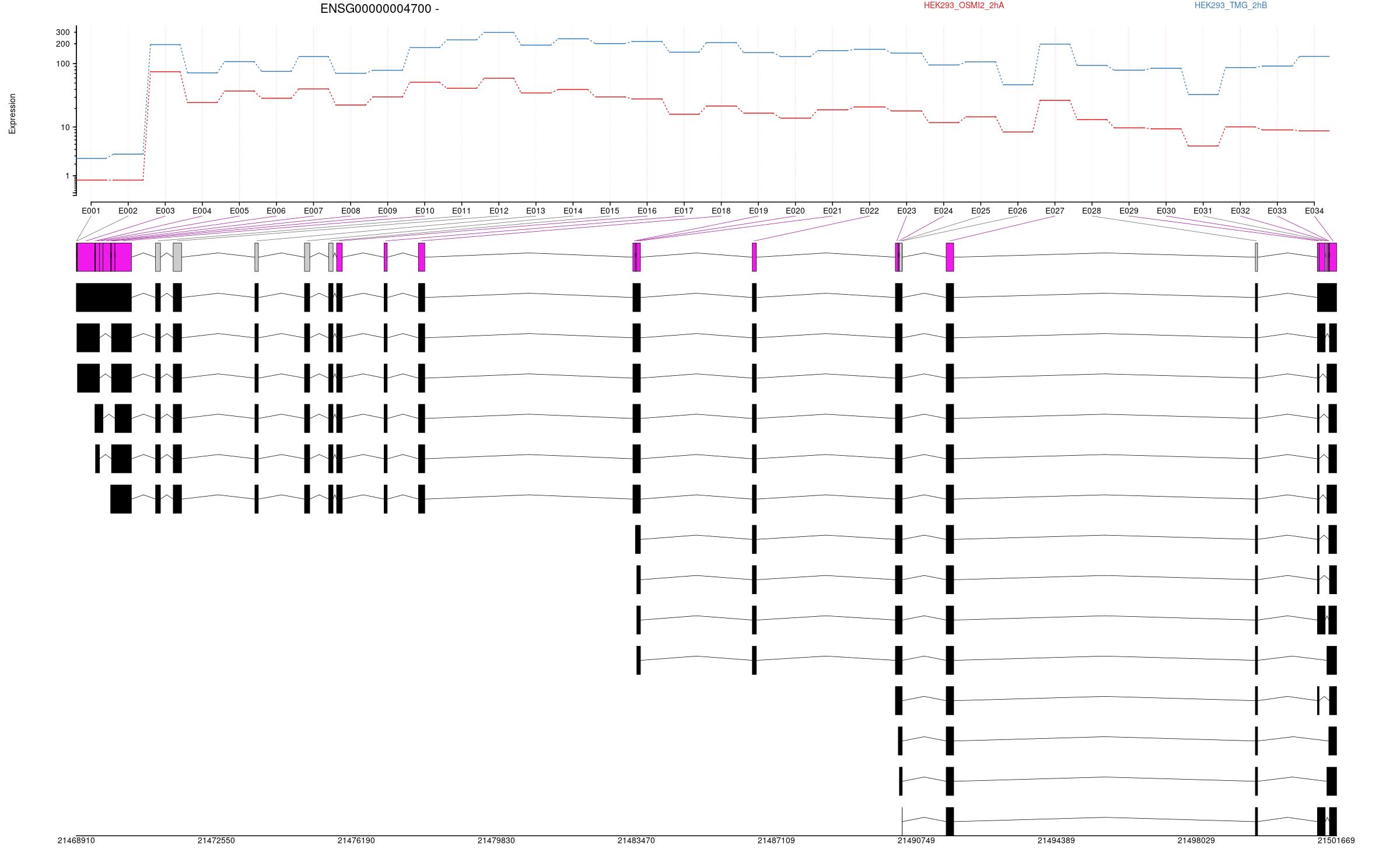Click the red expression segment above E012
The width and height of the screenshot is (1400, 852).
(x=499, y=78)
